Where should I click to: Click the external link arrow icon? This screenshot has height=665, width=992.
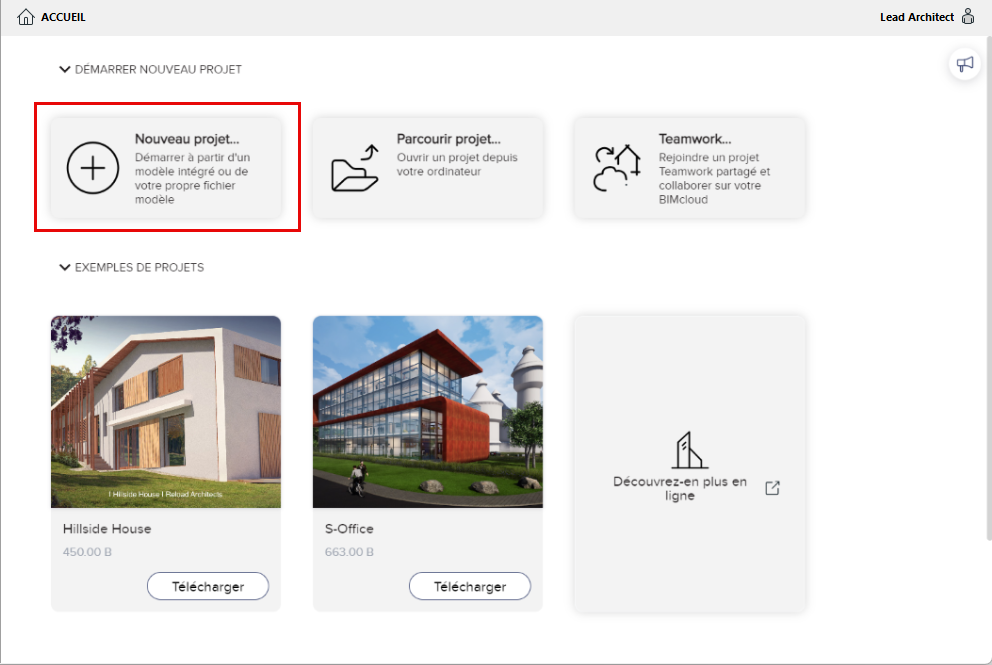772,488
